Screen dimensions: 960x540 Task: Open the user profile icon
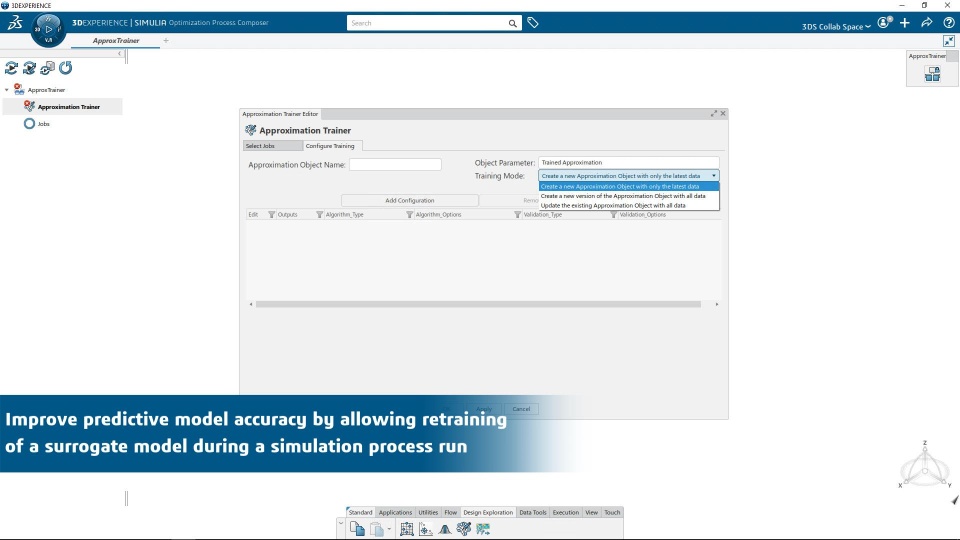tap(884, 23)
